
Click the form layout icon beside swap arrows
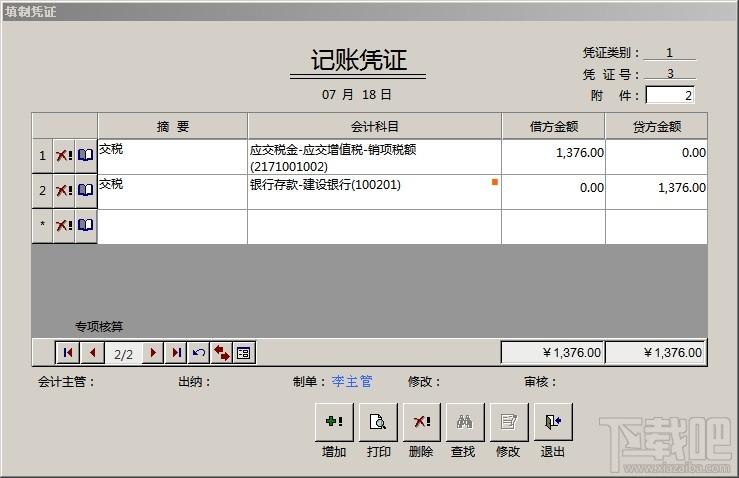244,353
